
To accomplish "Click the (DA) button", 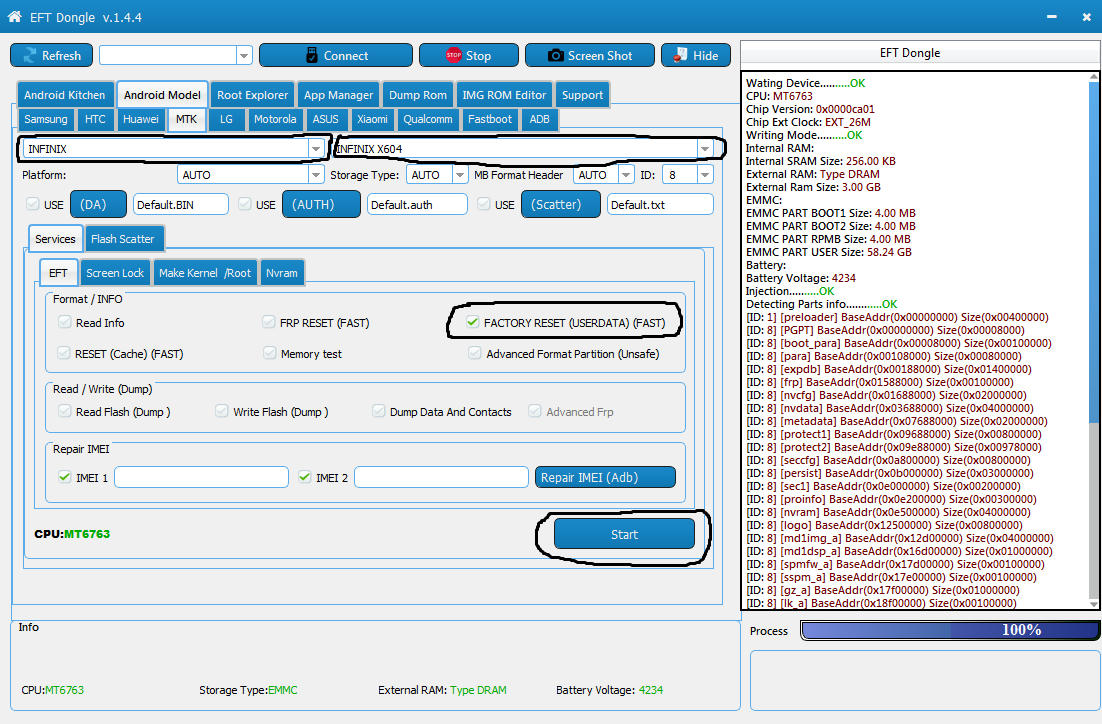I will click(98, 205).
